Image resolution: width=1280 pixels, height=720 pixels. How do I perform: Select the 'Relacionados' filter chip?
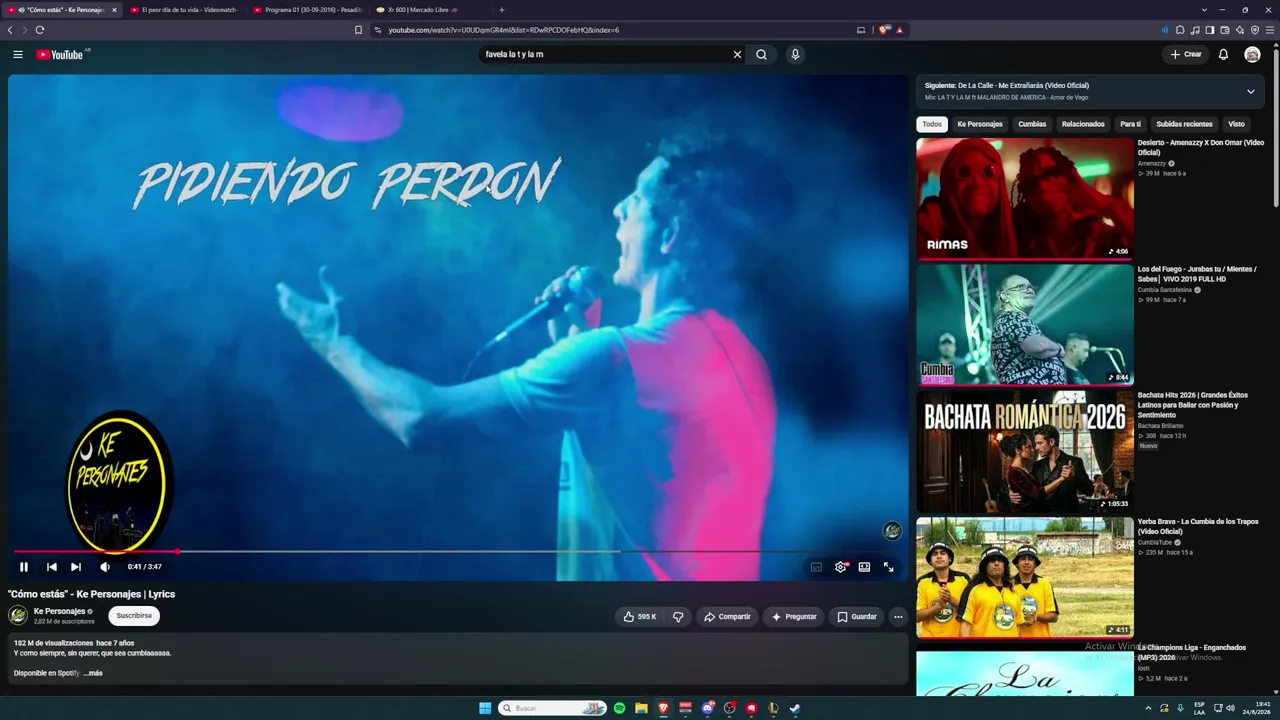coord(1083,124)
